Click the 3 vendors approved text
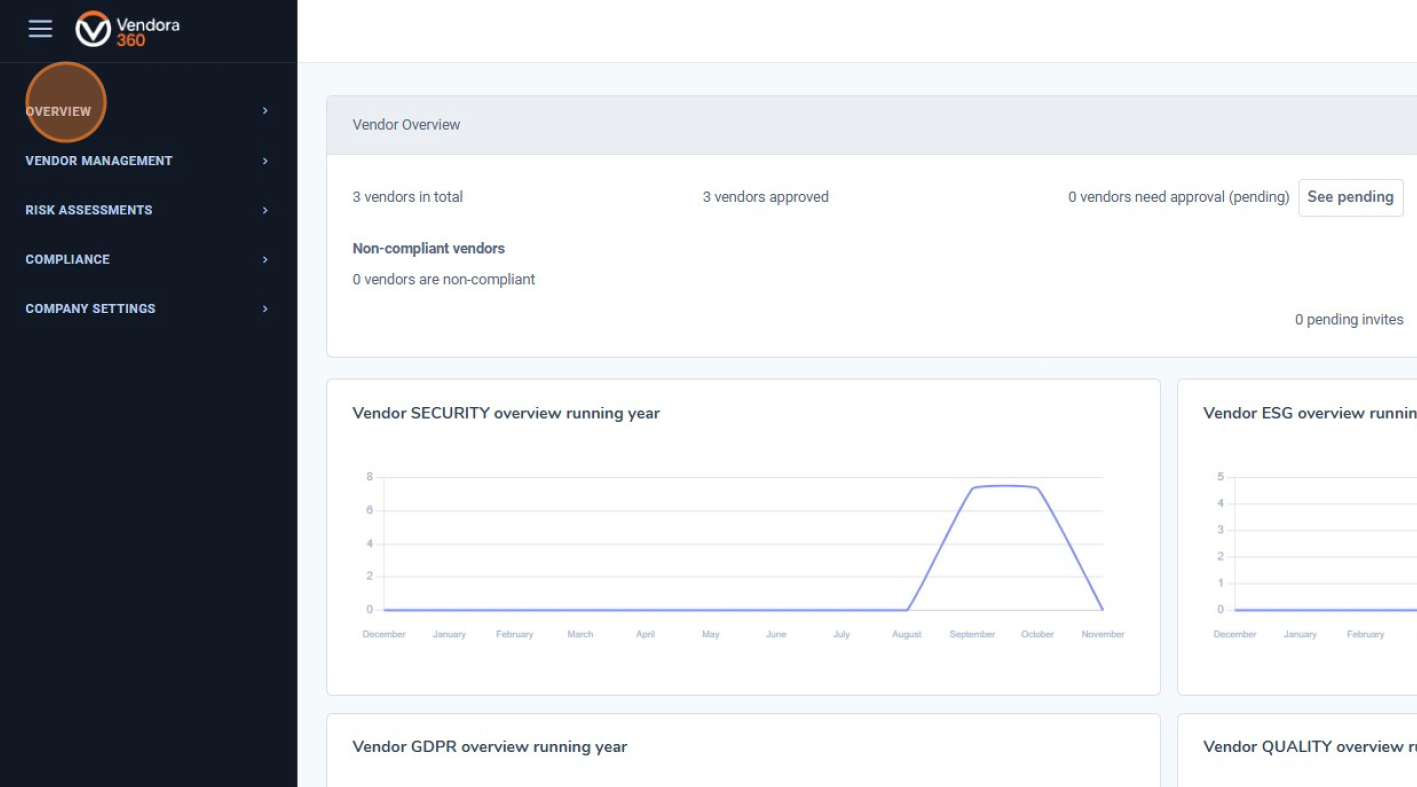This screenshot has height=787, width=1417. point(765,197)
